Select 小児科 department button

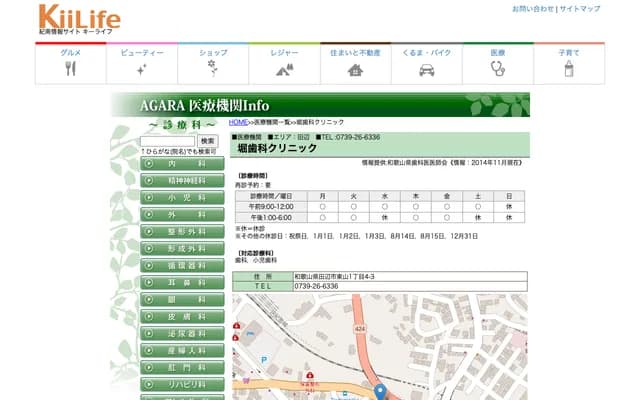(182, 198)
